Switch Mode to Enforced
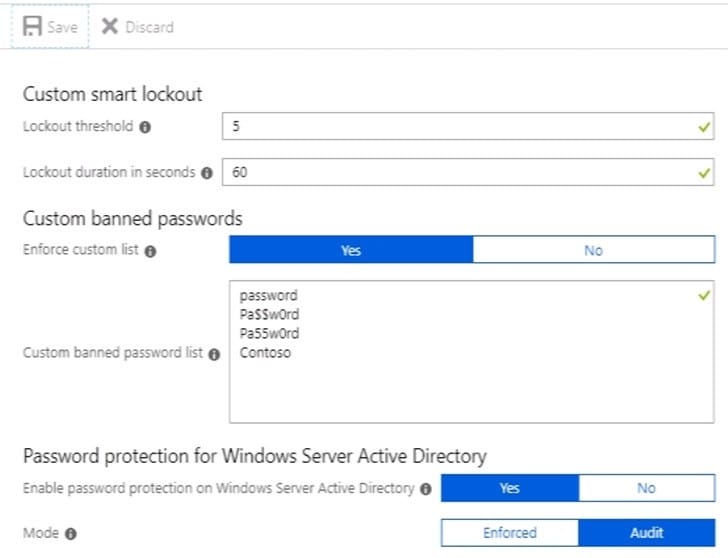Image resolution: width=728 pixels, height=558 pixels. (x=509, y=533)
